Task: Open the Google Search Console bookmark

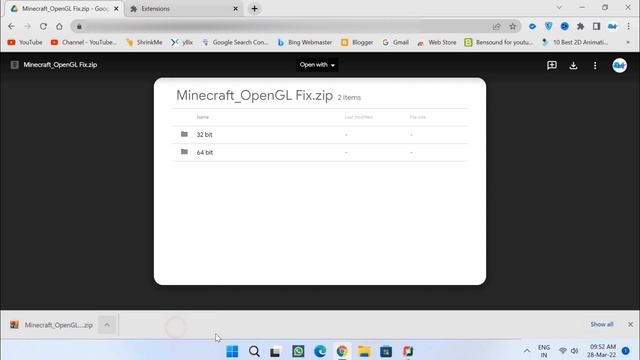Action: coord(235,42)
